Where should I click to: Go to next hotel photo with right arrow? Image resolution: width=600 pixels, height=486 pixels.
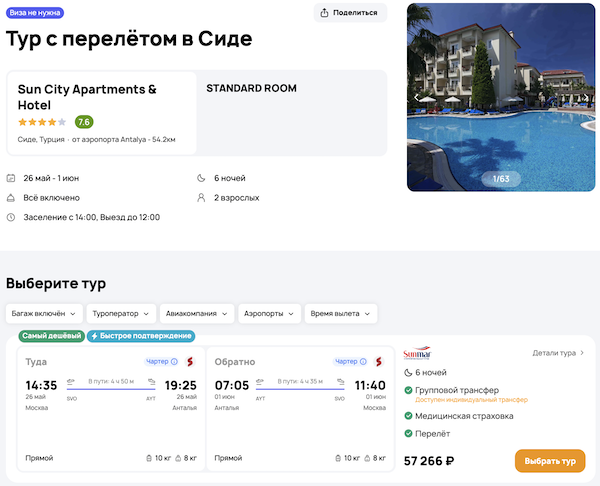tap(585, 97)
